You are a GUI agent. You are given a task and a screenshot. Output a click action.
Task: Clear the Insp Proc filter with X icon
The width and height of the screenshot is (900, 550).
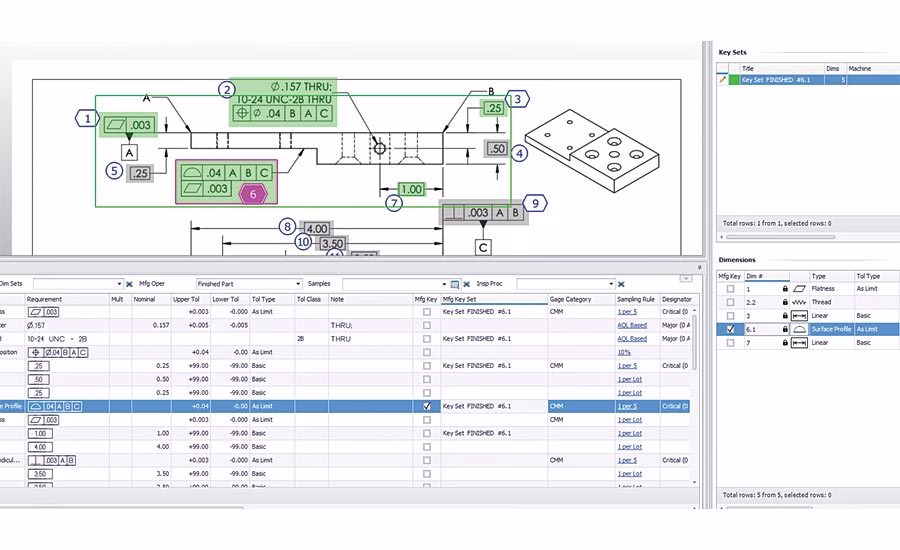pyautogui.click(x=620, y=284)
